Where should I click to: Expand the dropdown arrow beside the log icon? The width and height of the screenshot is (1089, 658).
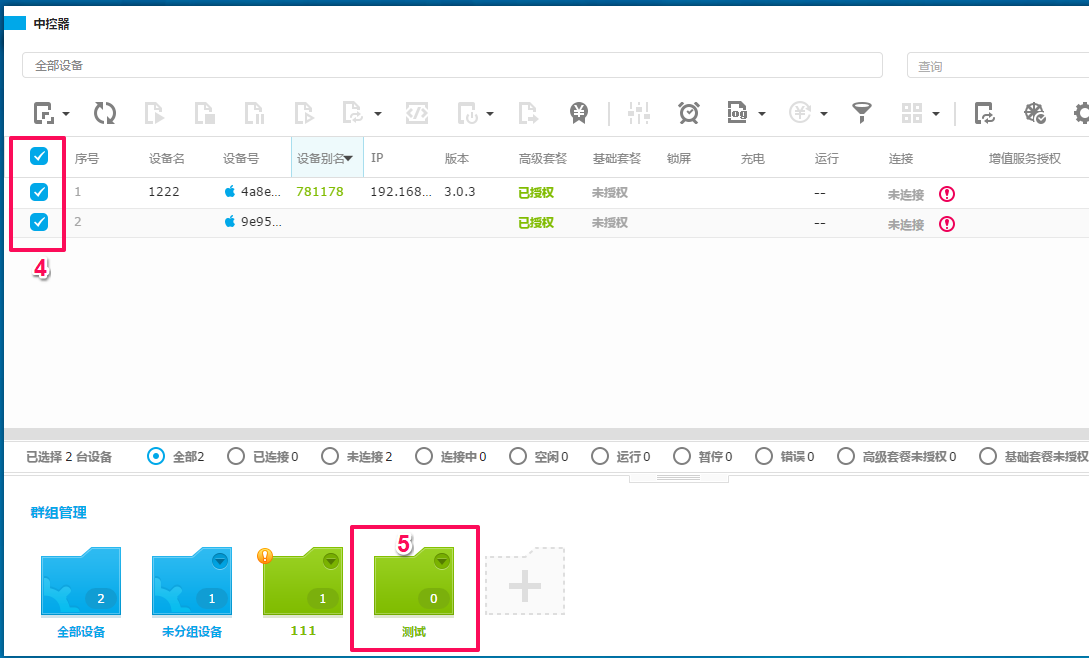click(x=762, y=113)
